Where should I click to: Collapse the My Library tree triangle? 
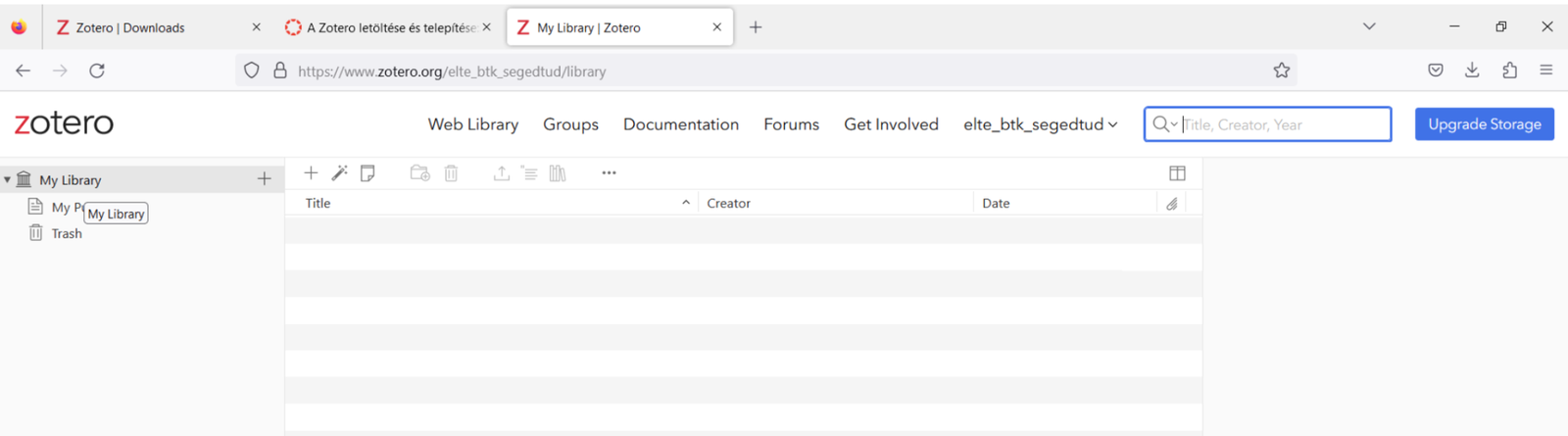(x=7, y=179)
